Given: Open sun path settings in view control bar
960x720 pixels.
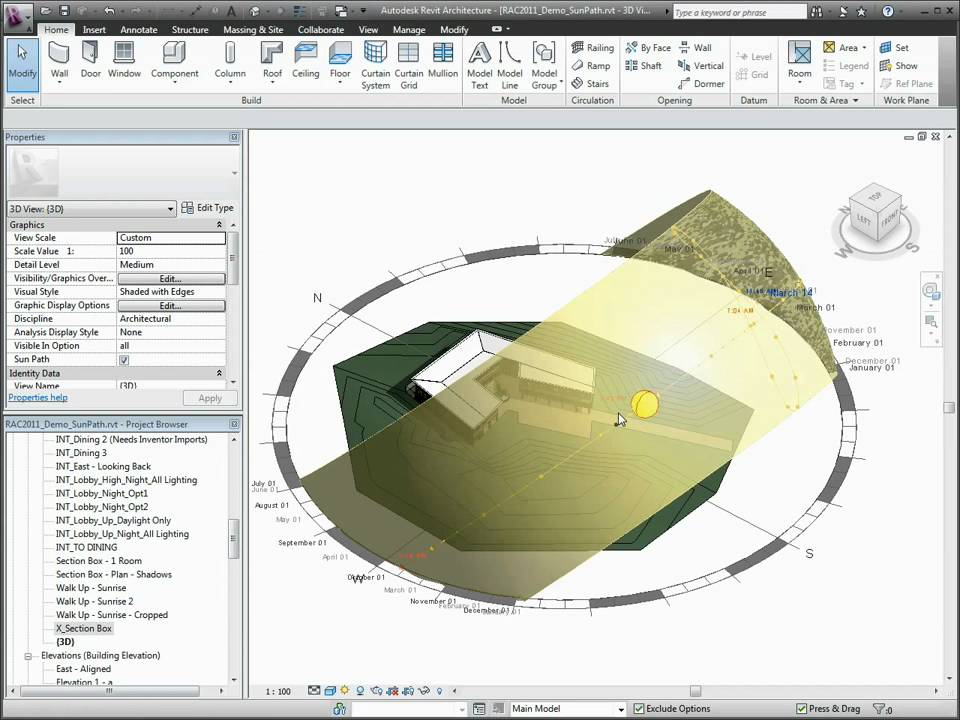Looking at the screenshot, I should 345,691.
